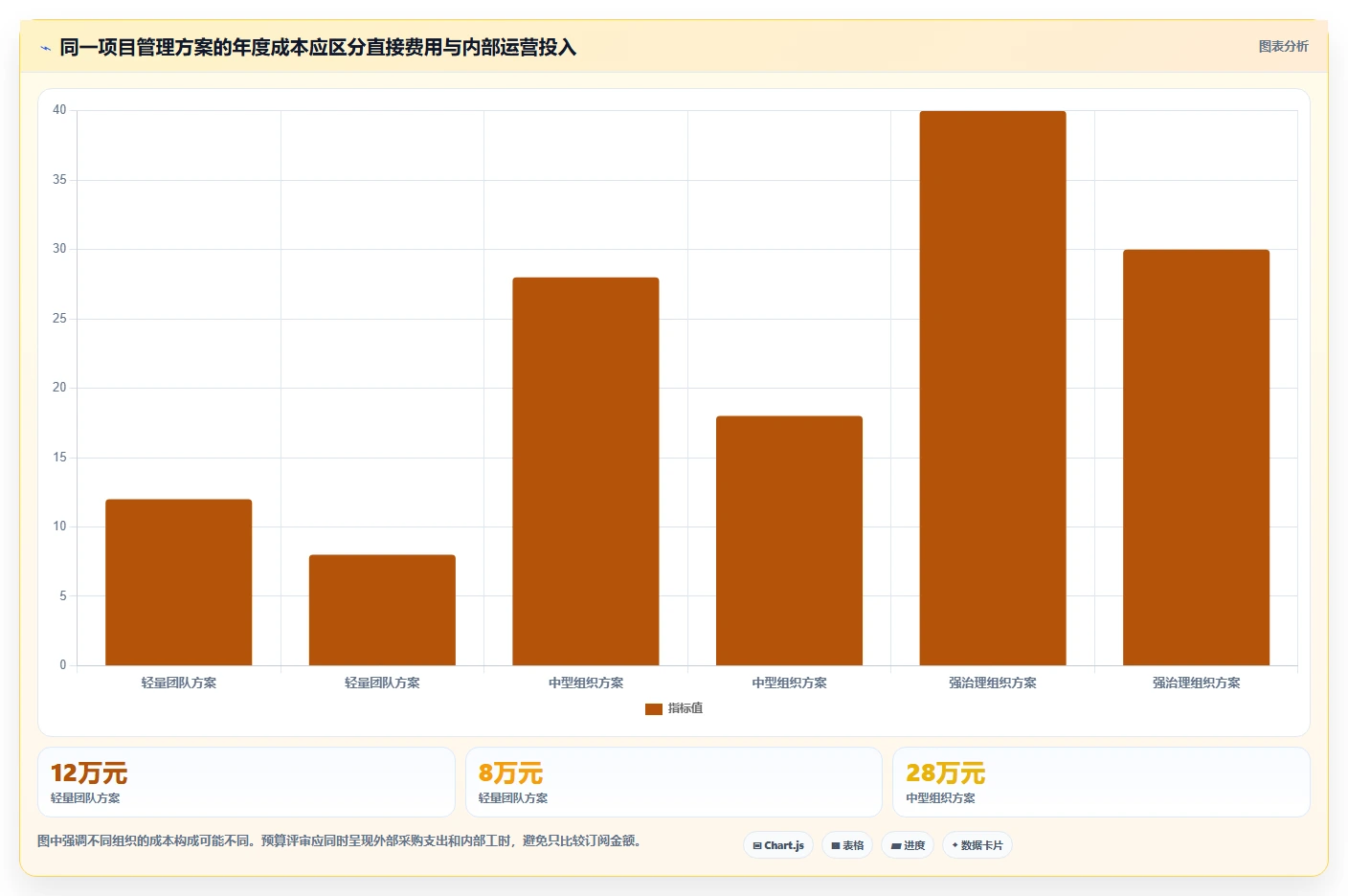The height and width of the screenshot is (896, 1348).
Task: Click the y-axis tick label 35
Action: (x=59, y=180)
